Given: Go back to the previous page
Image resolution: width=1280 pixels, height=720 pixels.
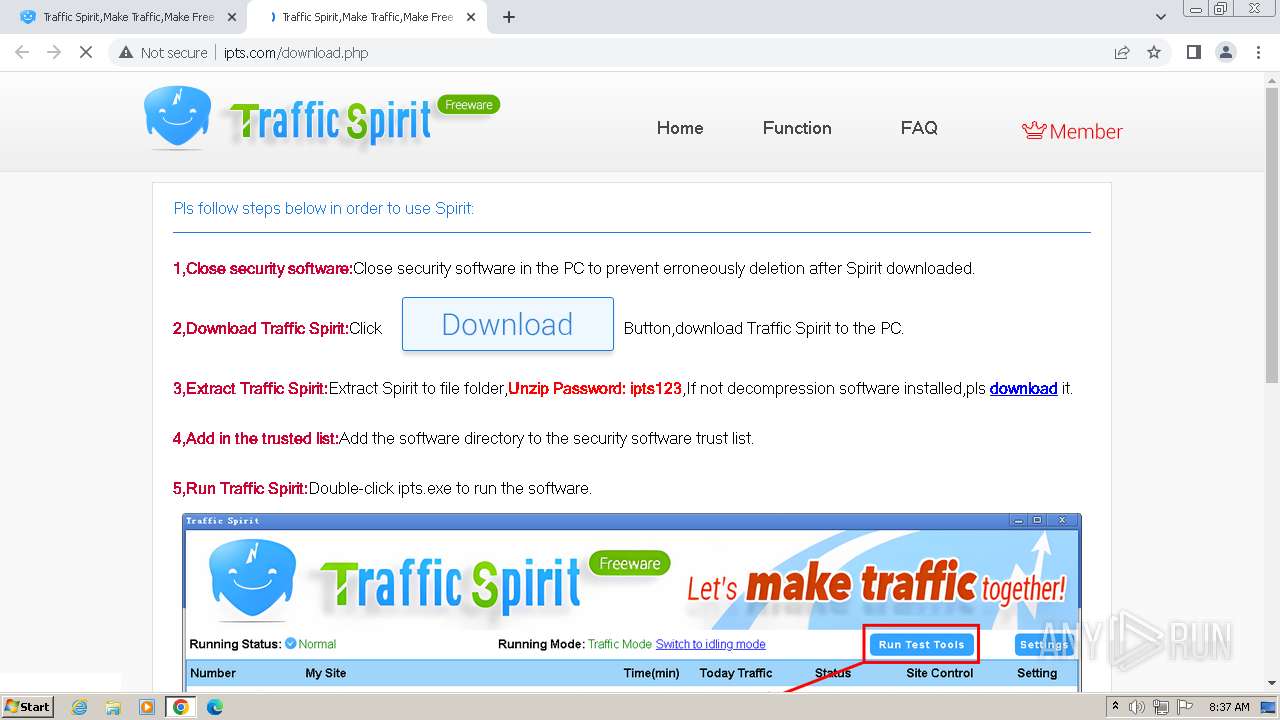Looking at the screenshot, I should coord(22,53).
